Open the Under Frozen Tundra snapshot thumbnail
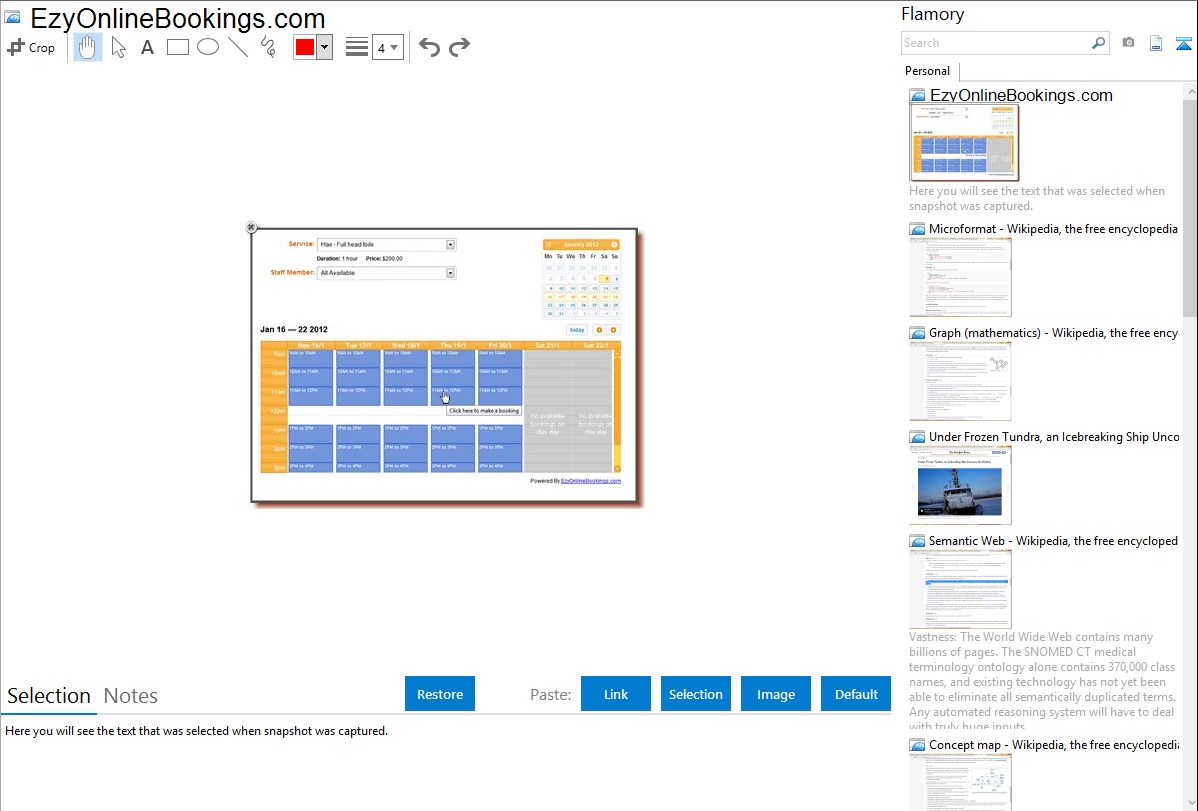This screenshot has height=811, width=1198. click(960, 485)
